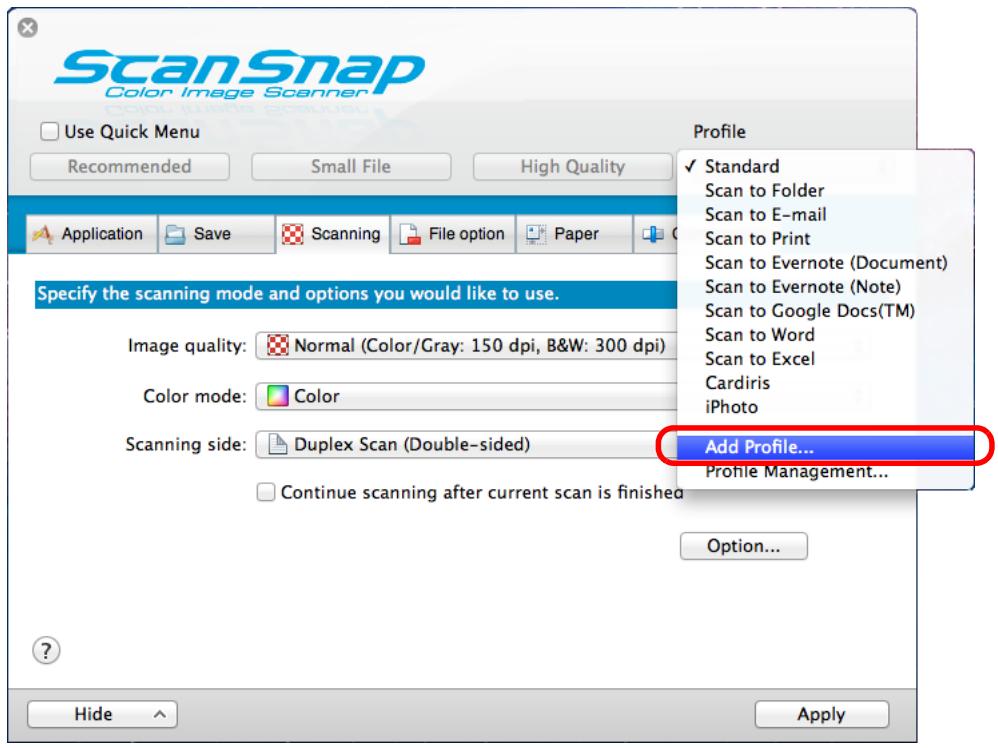Click the Scanning tab checkered icon
This screenshot has width=998, height=748.
(293, 234)
